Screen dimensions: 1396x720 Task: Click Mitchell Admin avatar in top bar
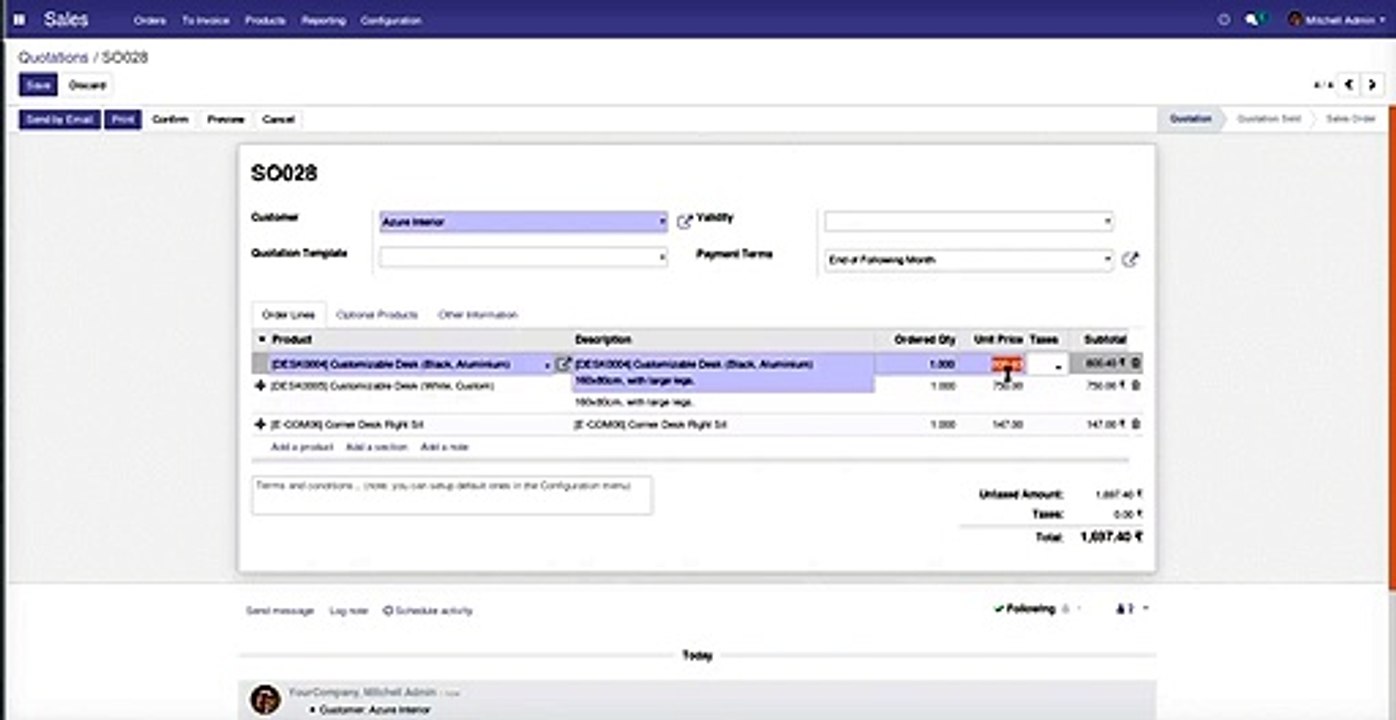(x=1295, y=19)
